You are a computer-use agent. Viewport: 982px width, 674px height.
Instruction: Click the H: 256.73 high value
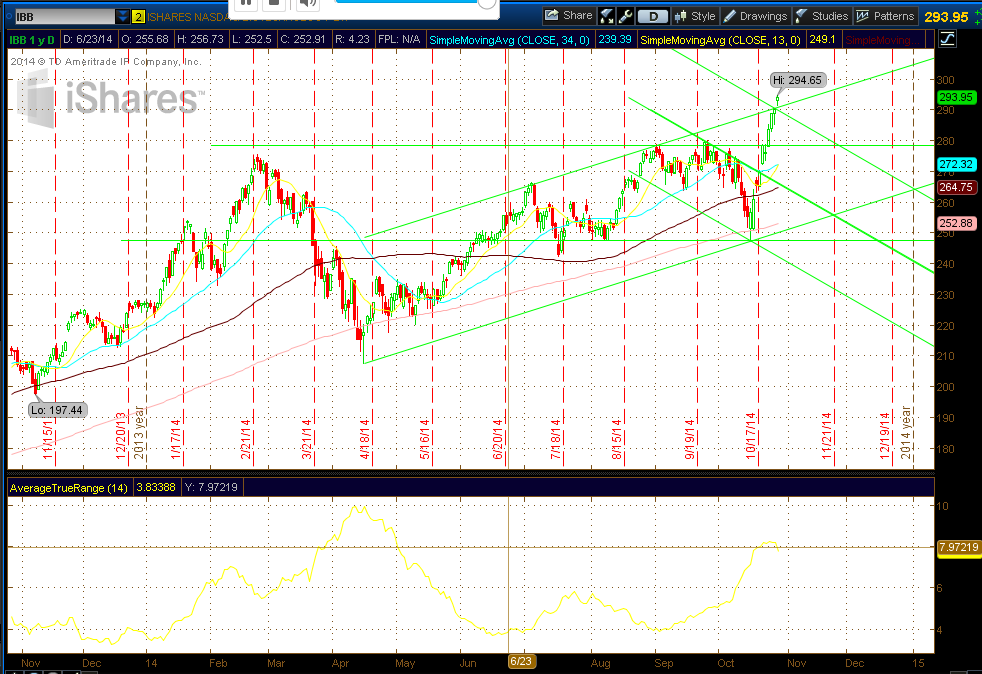200,39
